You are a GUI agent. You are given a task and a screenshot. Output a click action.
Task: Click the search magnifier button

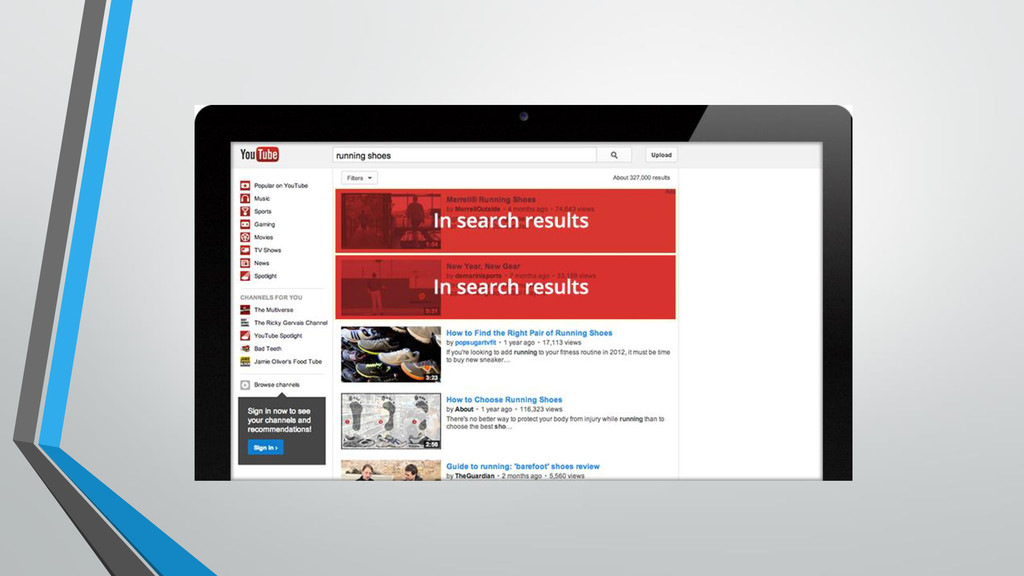(614, 155)
